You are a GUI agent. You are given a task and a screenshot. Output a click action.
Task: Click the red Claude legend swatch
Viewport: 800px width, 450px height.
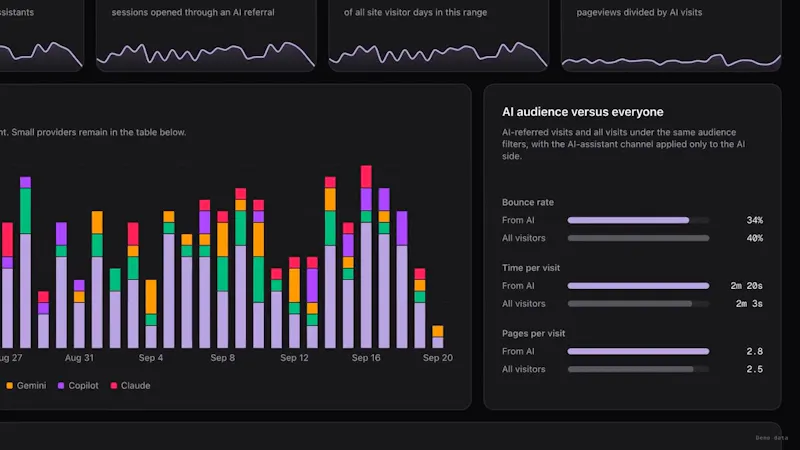(114, 386)
